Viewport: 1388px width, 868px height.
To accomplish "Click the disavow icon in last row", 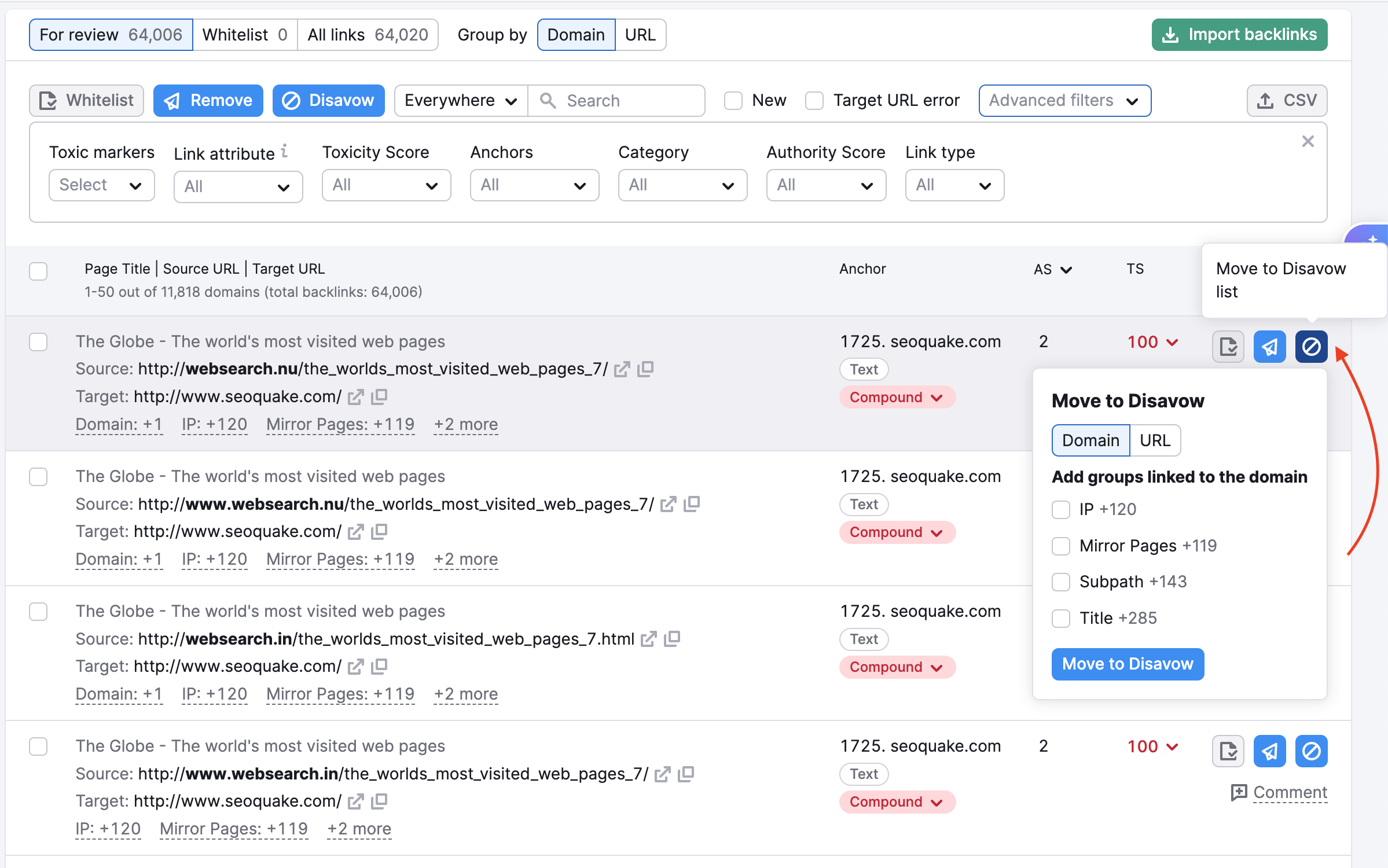I will [1311, 751].
